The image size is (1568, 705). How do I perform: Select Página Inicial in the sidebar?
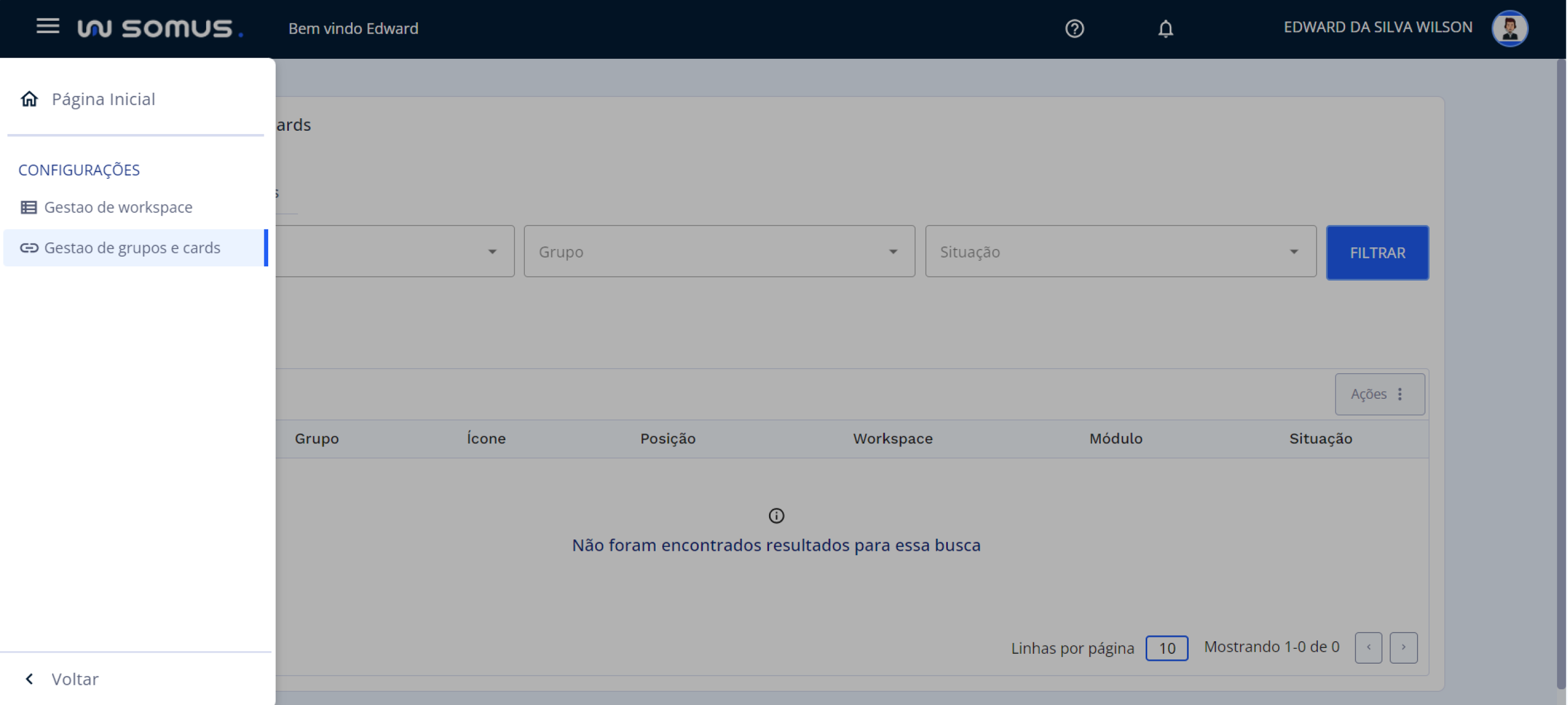pyautogui.click(x=102, y=99)
